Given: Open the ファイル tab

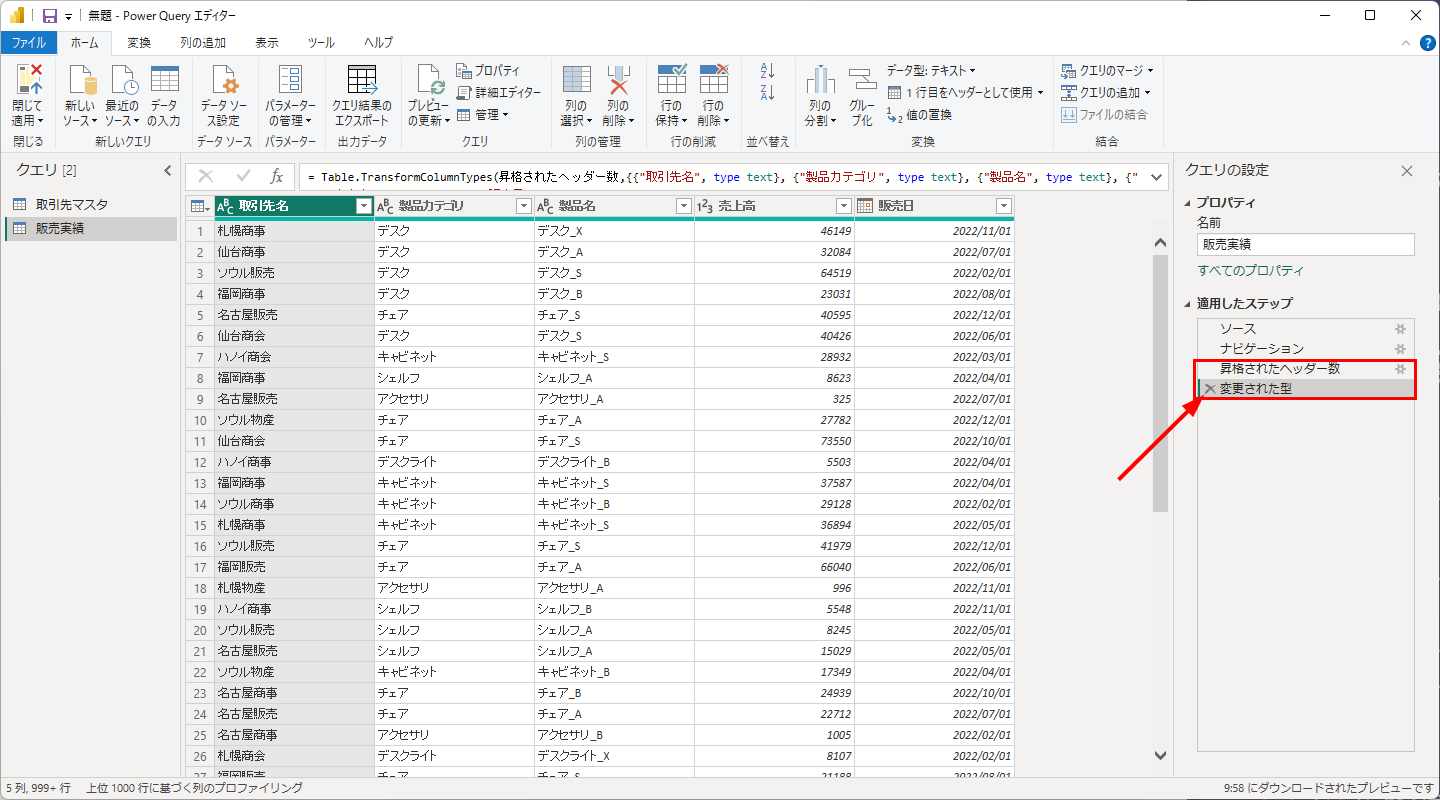Looking at the screenshot, I should [28, 43].
